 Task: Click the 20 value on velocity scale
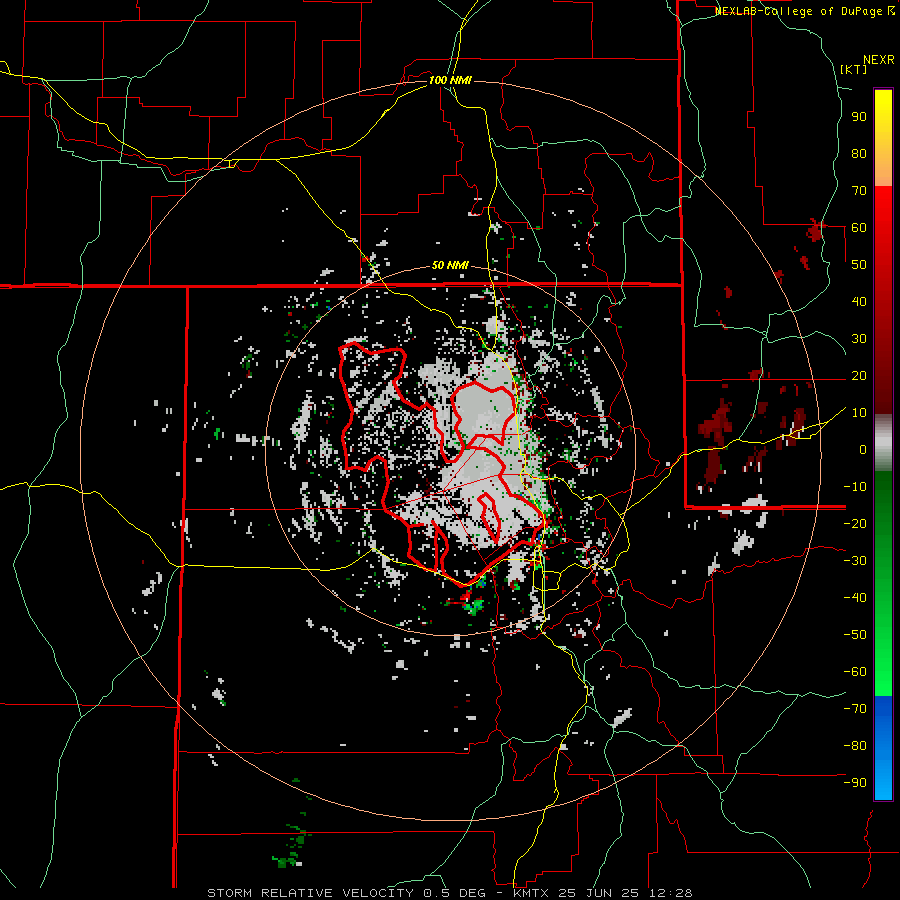pos(859,375)
